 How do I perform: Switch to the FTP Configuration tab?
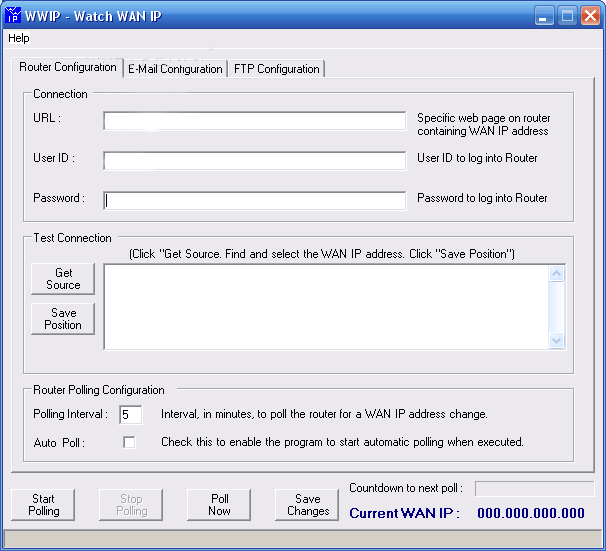coord(277,69)
